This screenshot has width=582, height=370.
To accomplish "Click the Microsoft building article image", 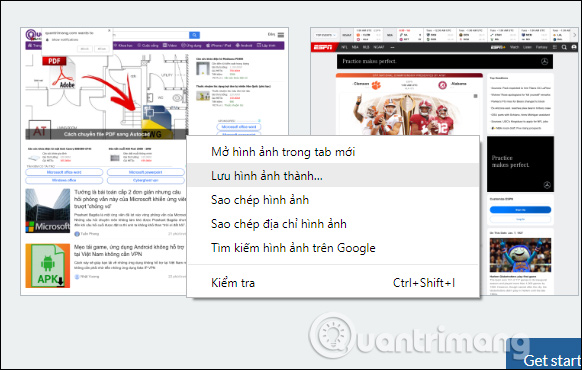I will (48, 210).
